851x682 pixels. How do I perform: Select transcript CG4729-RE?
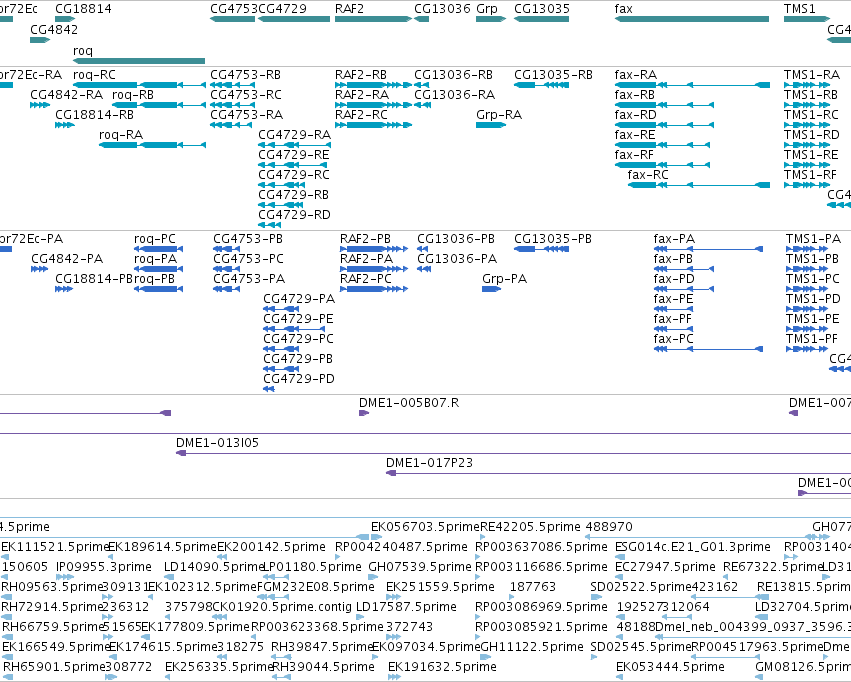(293, 165)
